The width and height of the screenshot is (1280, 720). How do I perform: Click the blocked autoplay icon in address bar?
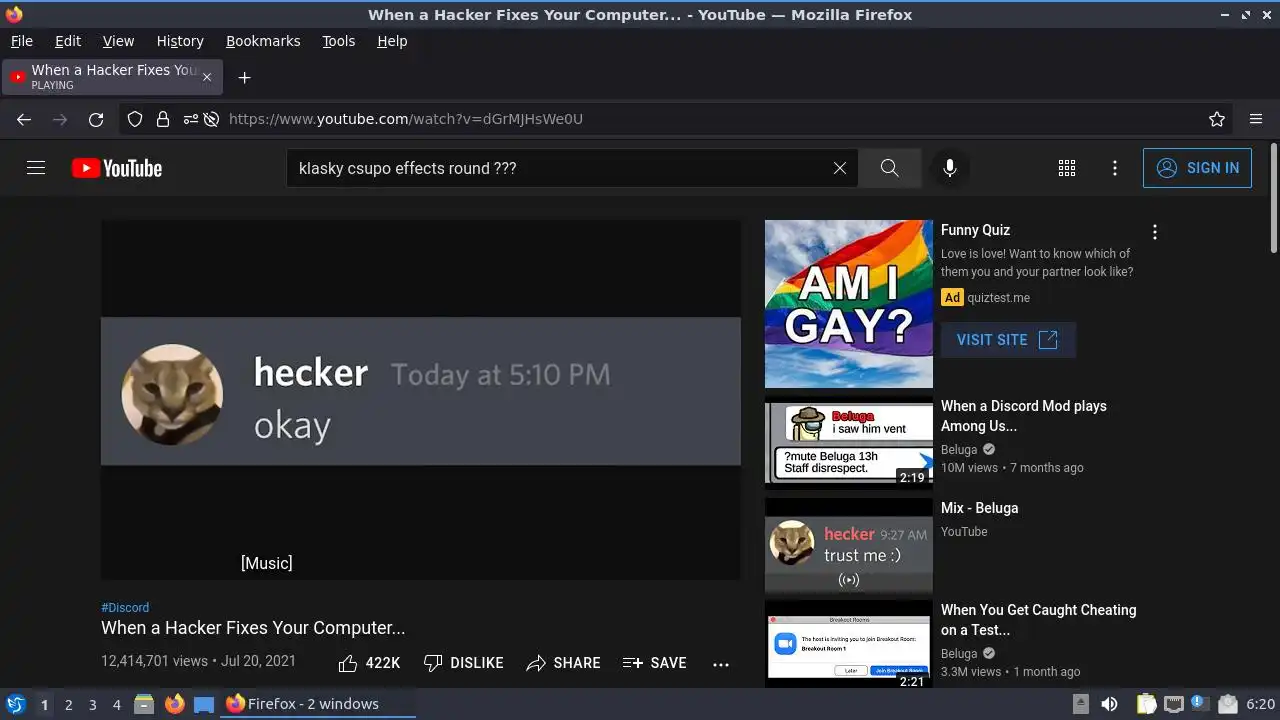point(211,119)
